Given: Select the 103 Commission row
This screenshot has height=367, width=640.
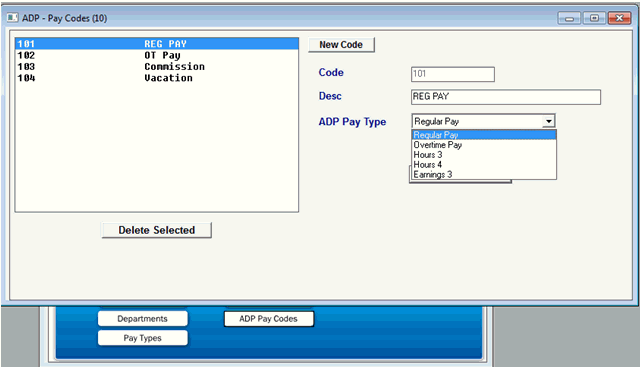Looking at the screenshot, I should tap(157, 67).
